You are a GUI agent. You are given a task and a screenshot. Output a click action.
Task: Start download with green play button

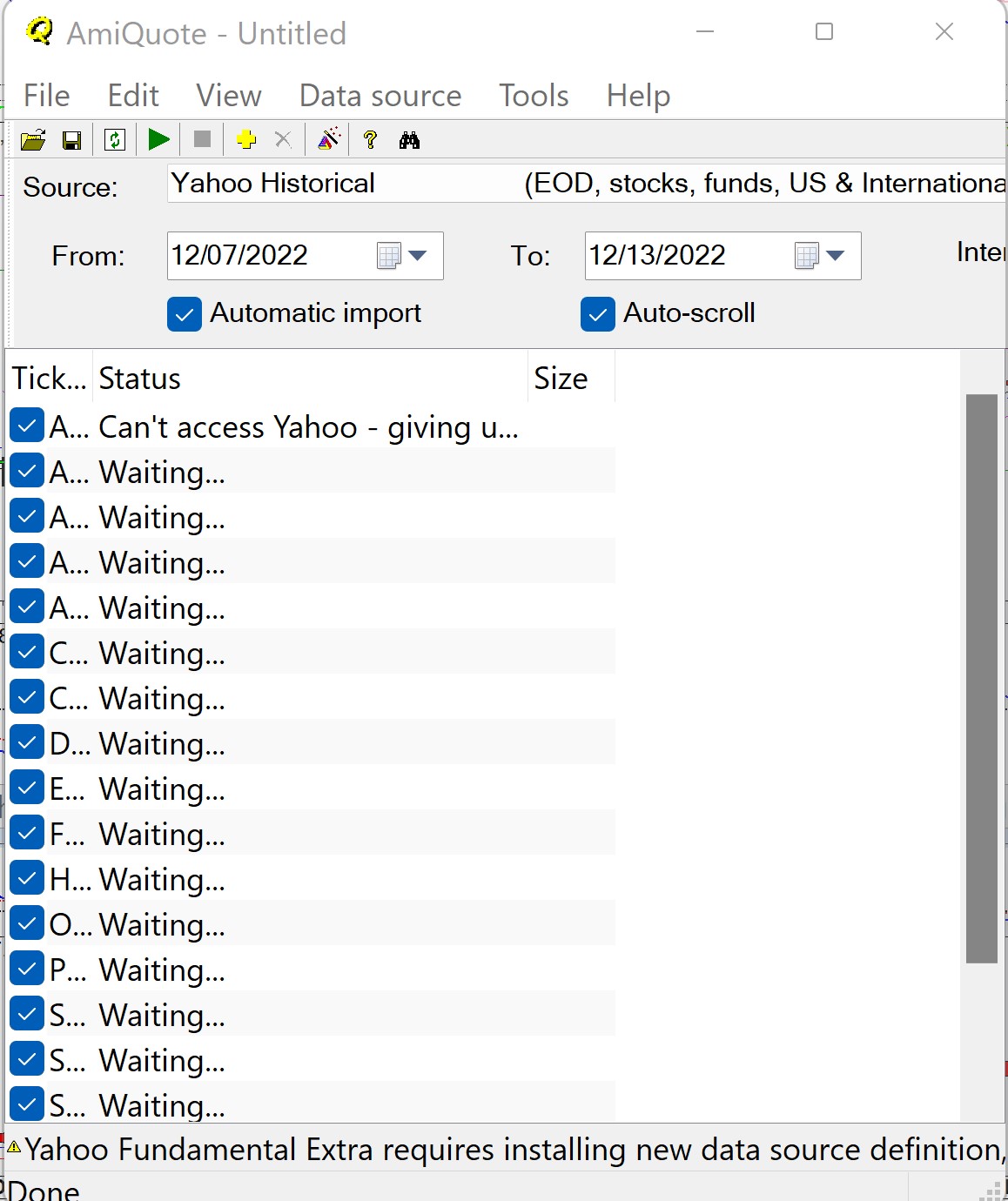pos(158,140)
